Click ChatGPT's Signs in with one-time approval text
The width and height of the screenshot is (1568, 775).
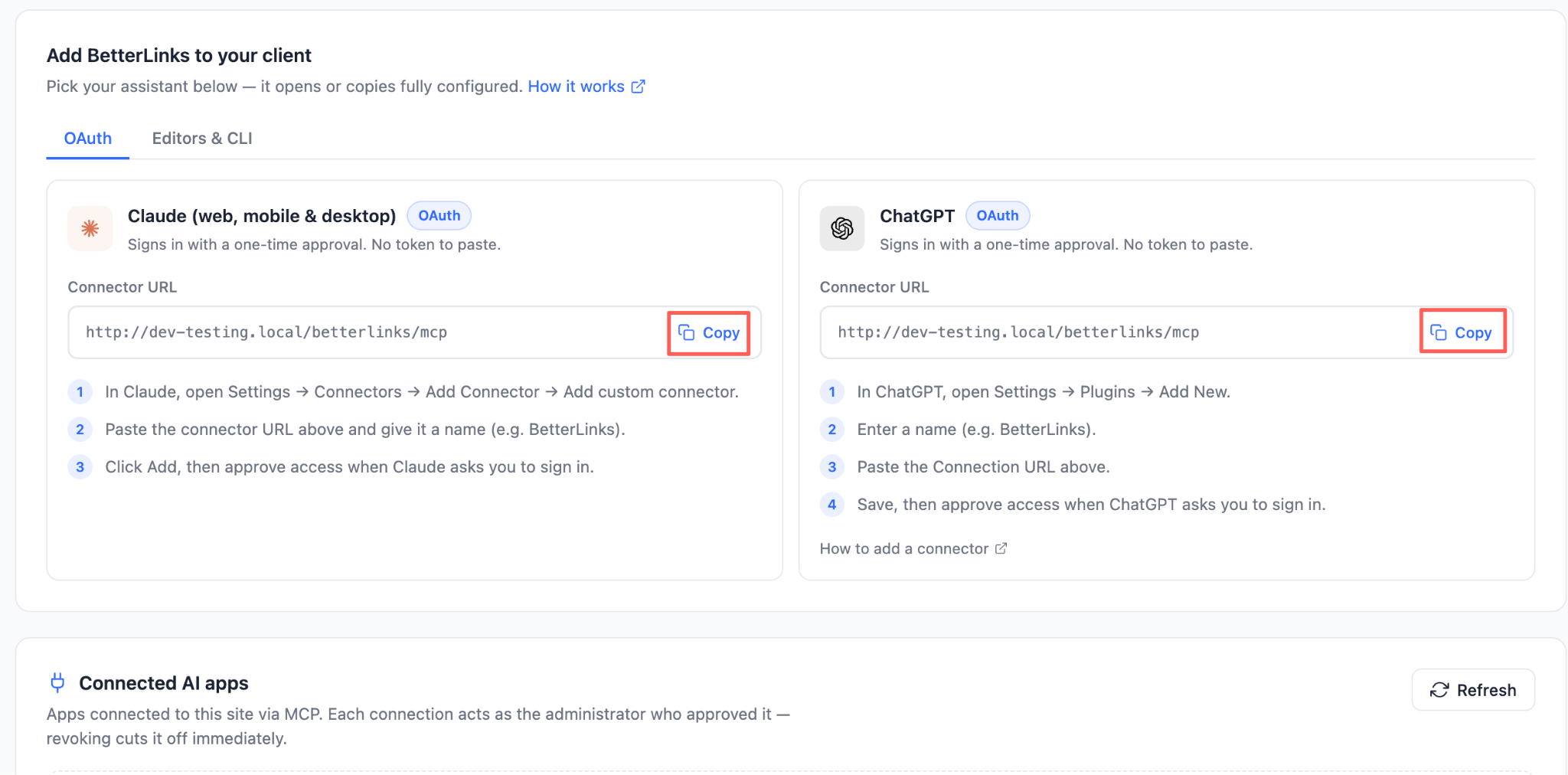coord(1067,244)
